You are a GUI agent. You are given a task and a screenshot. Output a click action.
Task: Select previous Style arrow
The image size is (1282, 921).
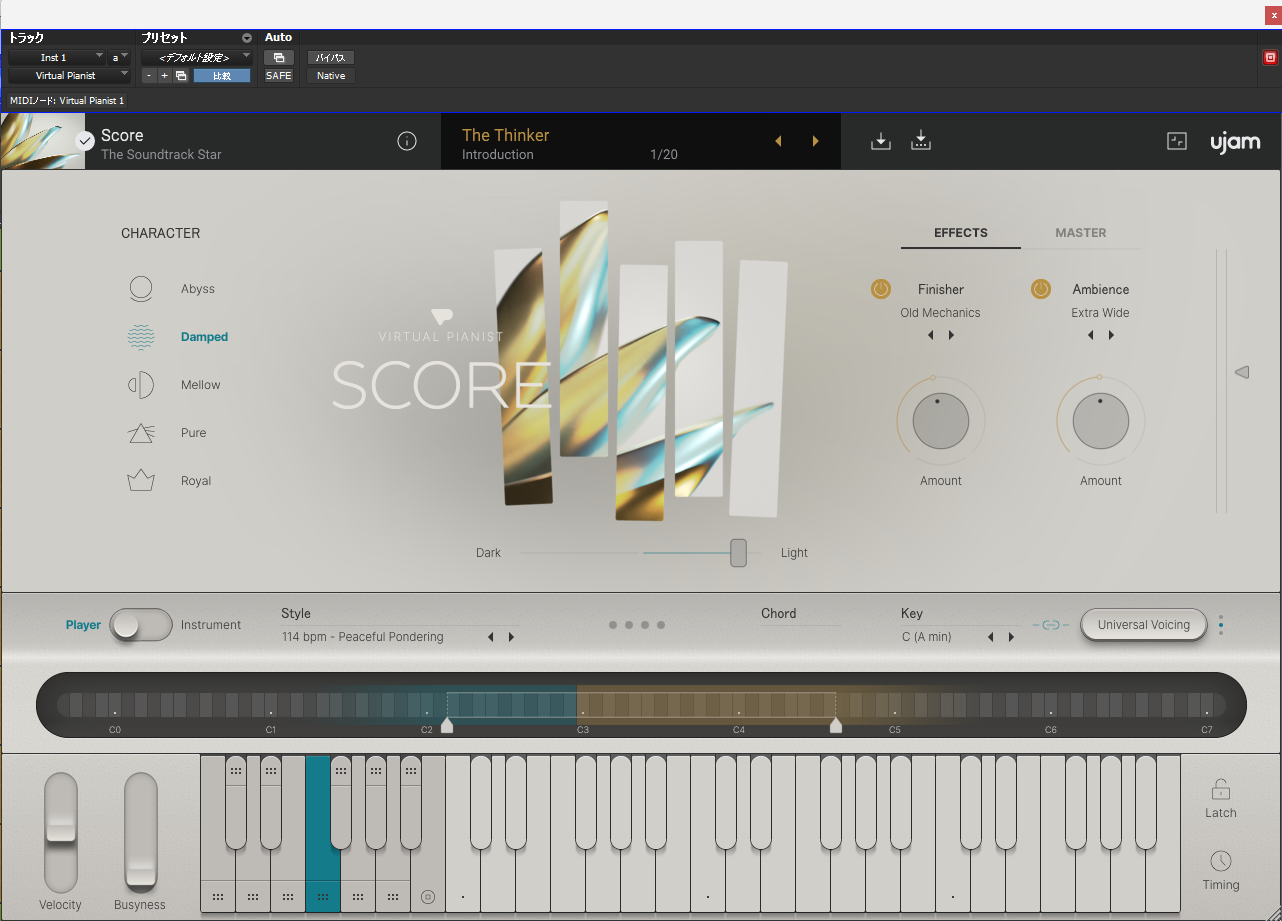point(491,637)
